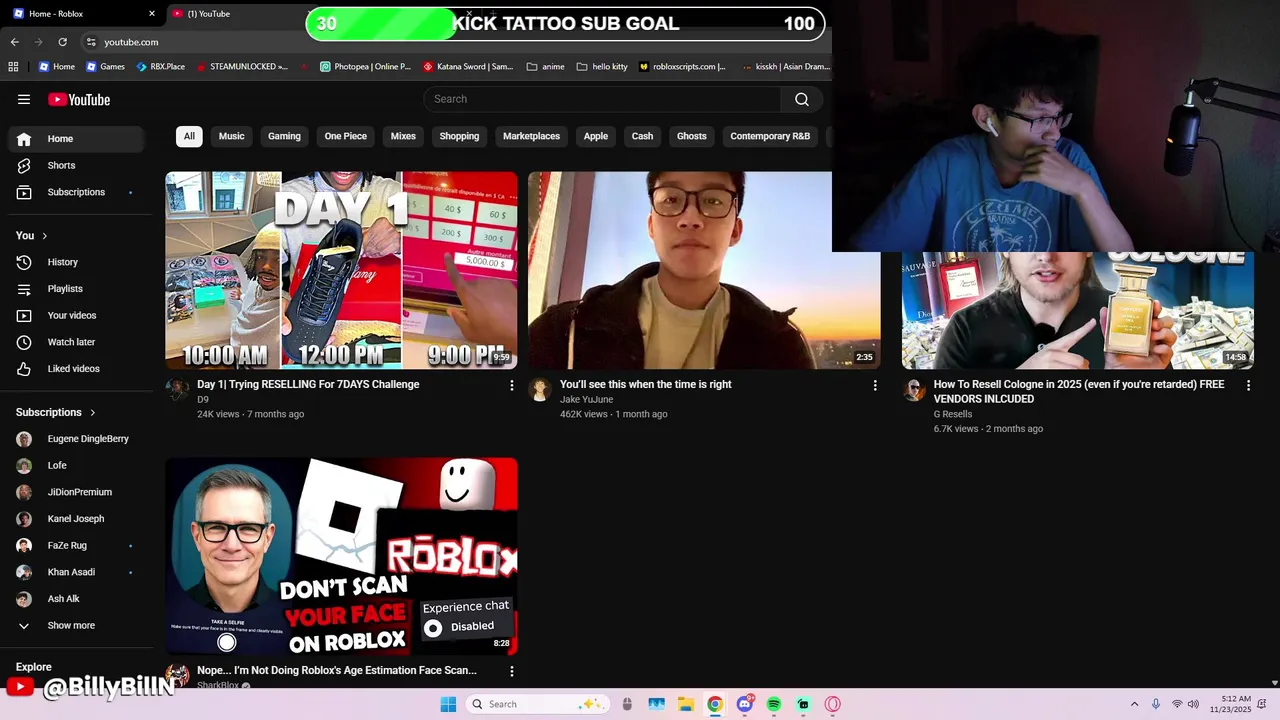Select the One Piece filter chip
Image resolution: width=1280 pixels, height=720 pixels.
click(346, 136)
